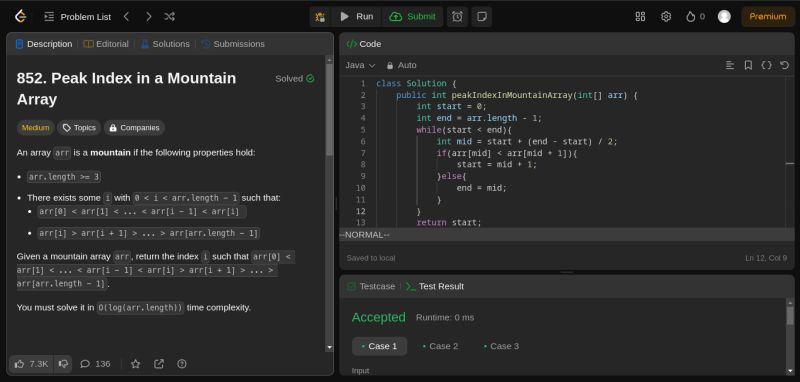Click the 'O(log(arr.length))' complexity snippet
This screenshot has height=382, width=800.
click(x=140, y=308)
